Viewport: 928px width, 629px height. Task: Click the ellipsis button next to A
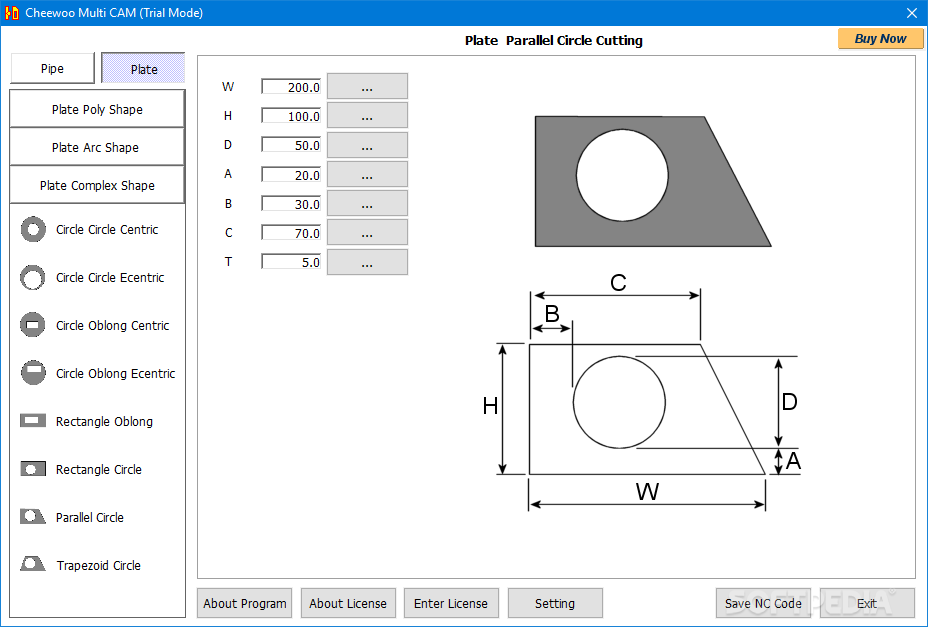[368, 174]
